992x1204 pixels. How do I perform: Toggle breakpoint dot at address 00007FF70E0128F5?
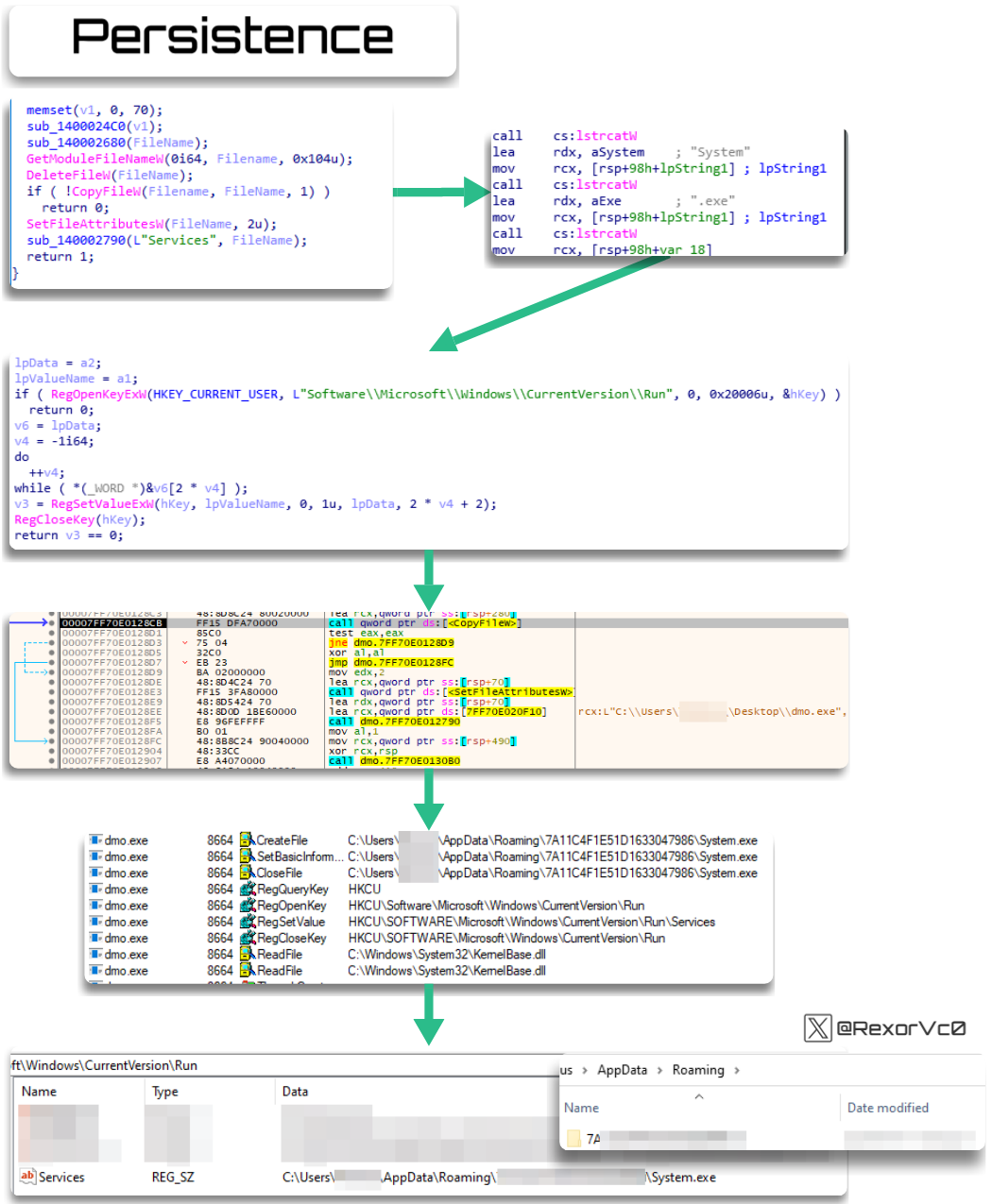tap(52, 721)
